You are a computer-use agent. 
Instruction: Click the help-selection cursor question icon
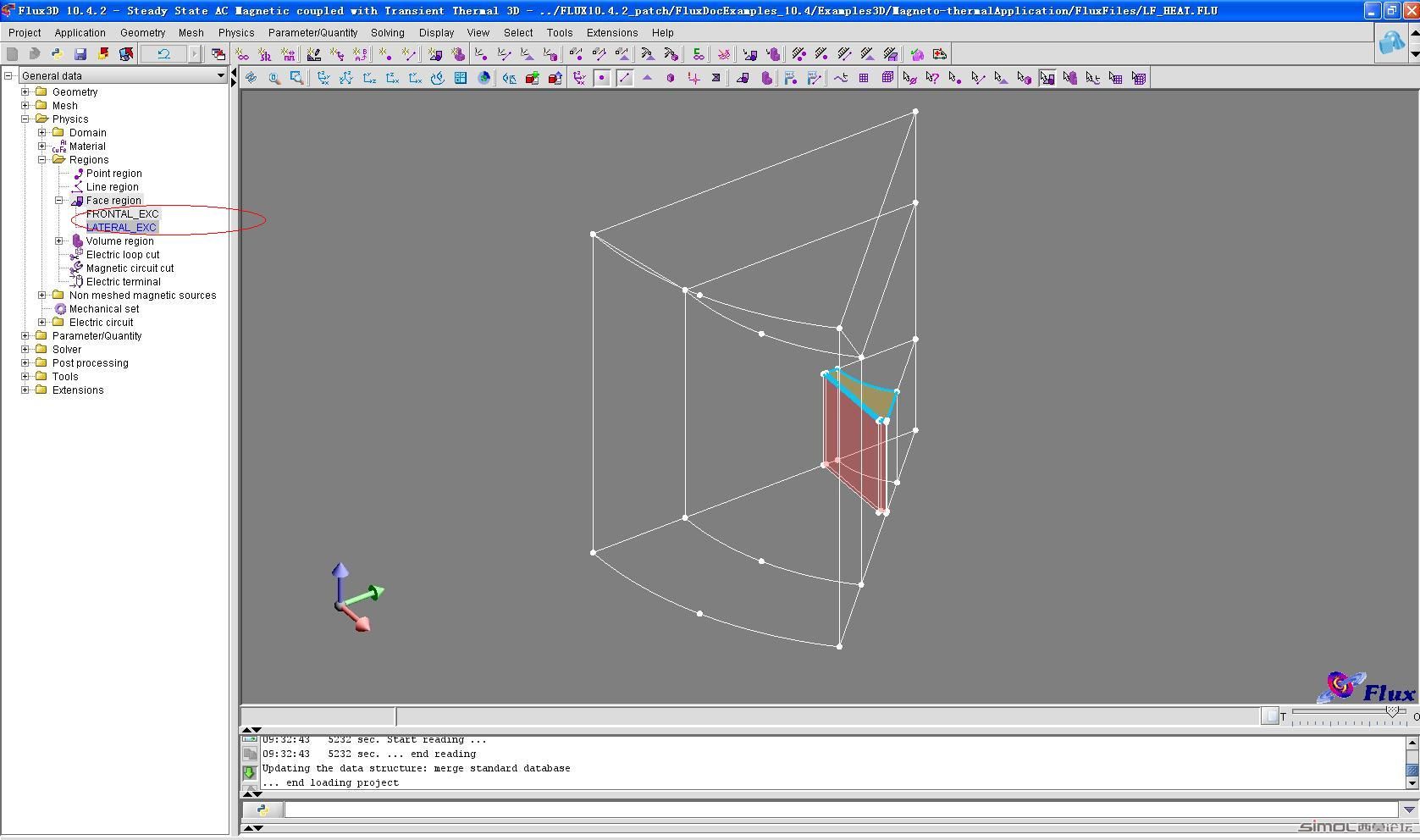pyautogui.click(x=932, y=78)
